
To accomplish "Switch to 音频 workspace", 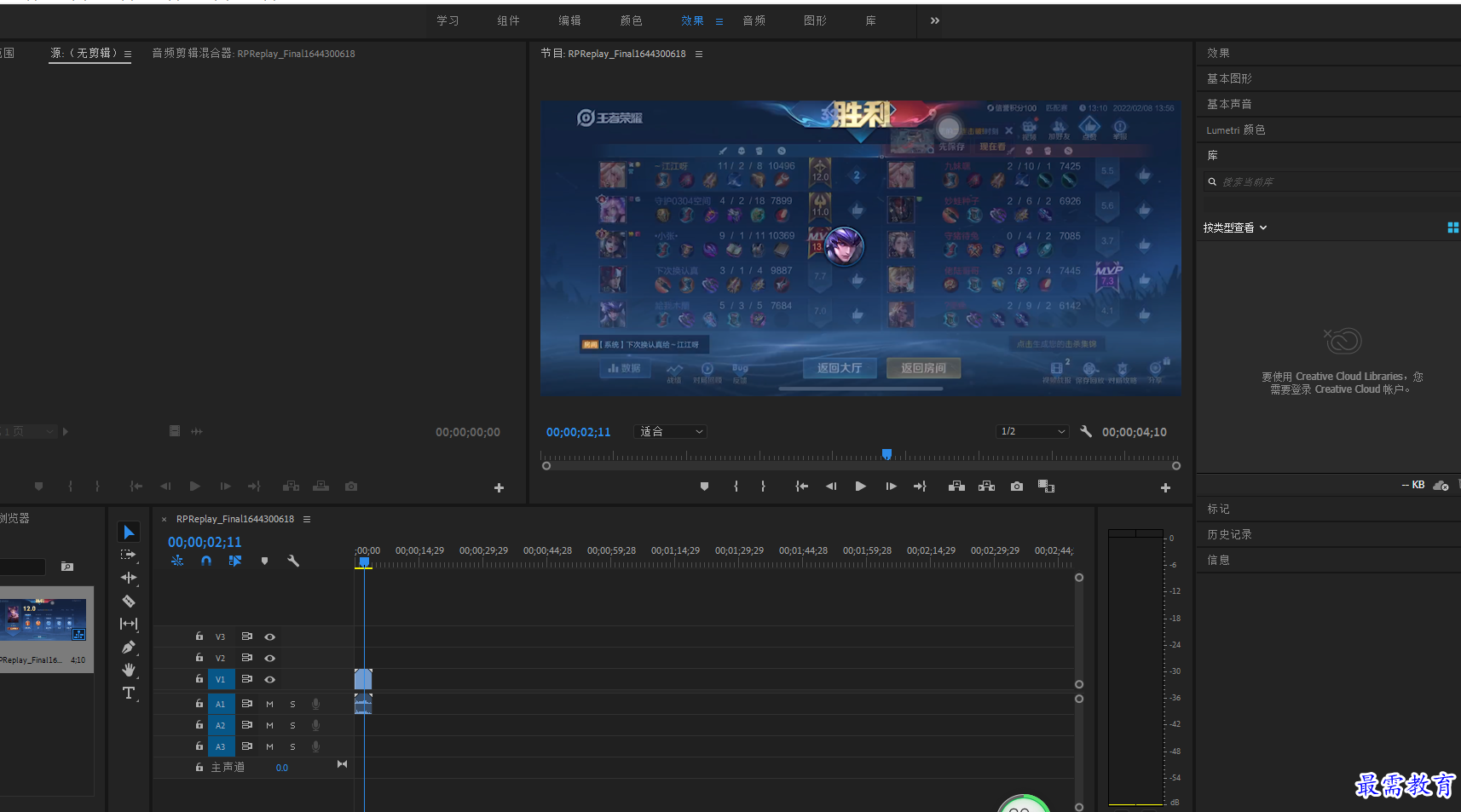I will 754,20.
